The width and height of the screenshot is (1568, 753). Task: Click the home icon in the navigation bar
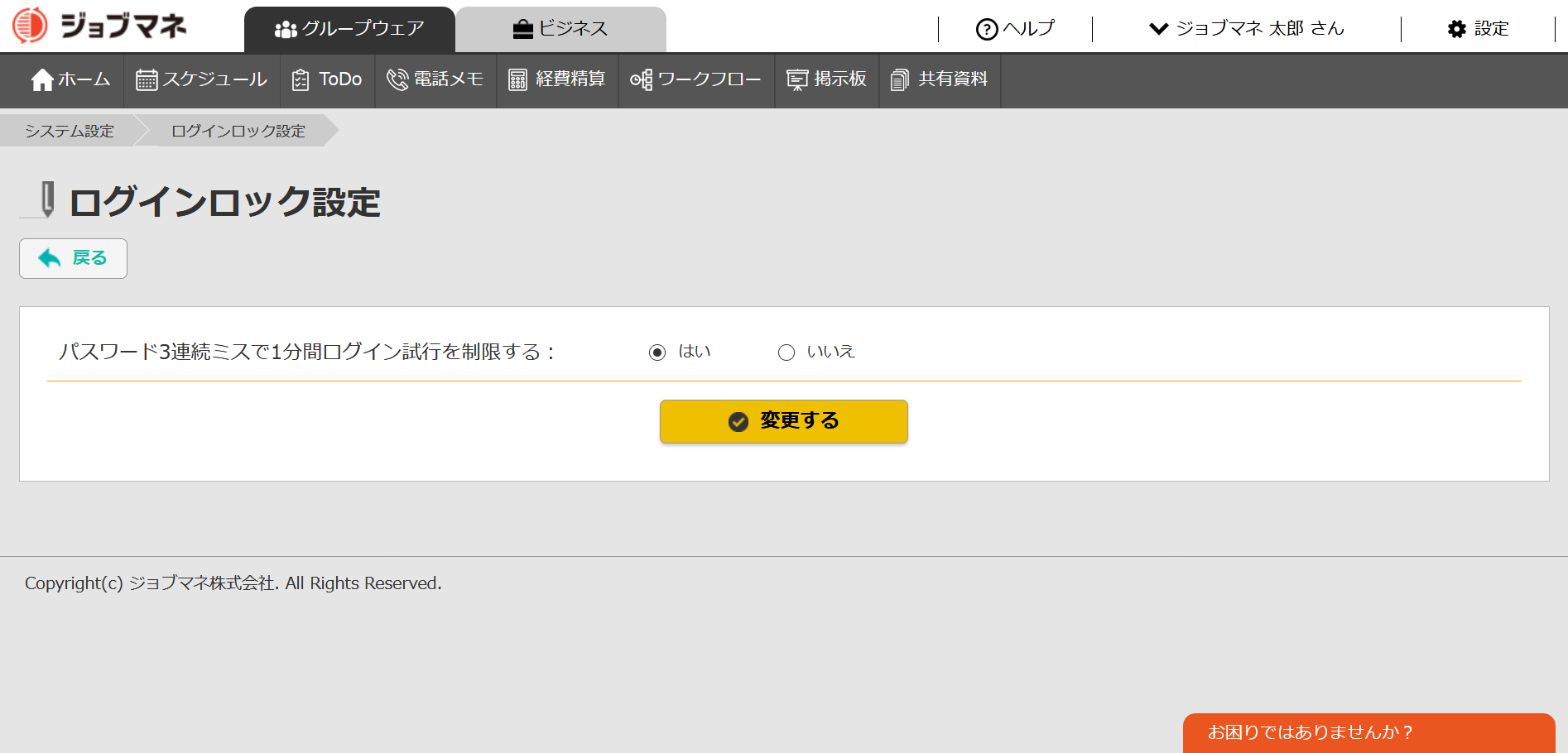click(x=42, y=79)
